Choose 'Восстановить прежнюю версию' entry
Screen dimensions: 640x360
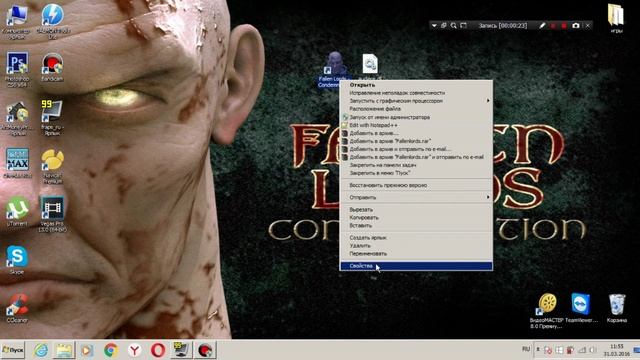(x=416, y=185)
